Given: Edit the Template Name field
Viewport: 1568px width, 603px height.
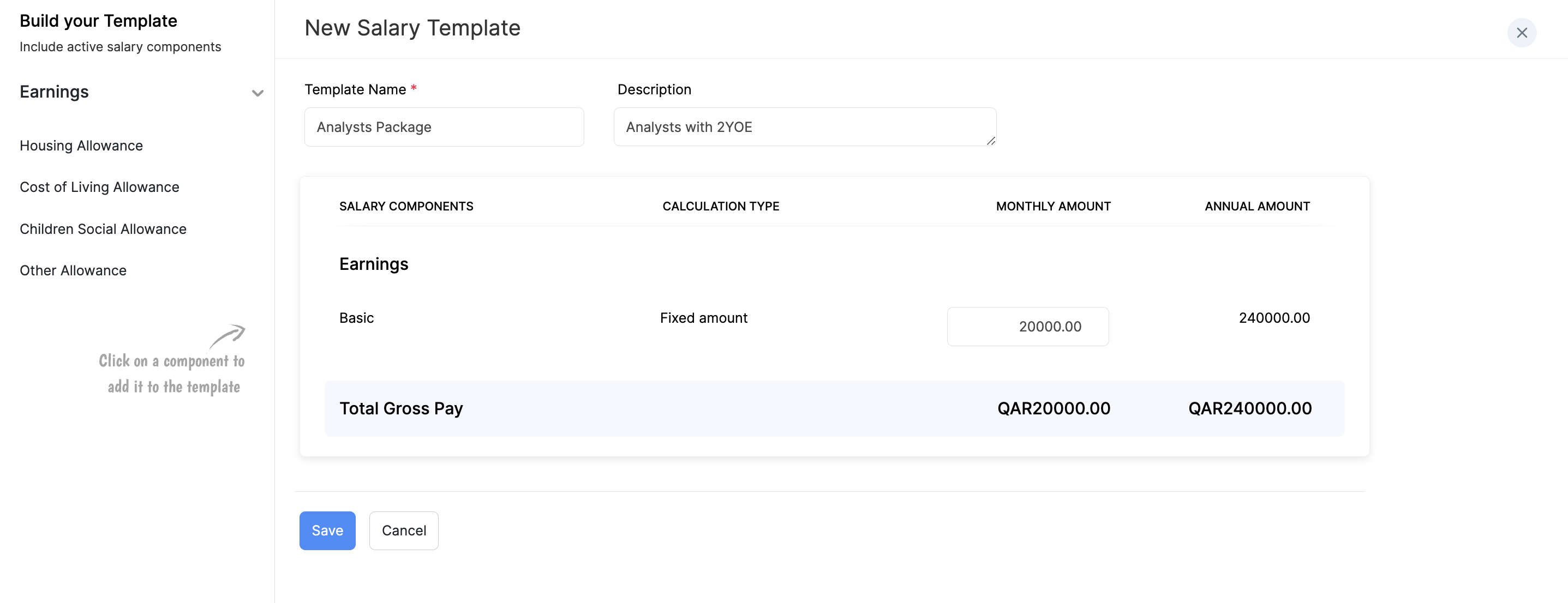Looking at the screenshot, I should click(444, 126).
